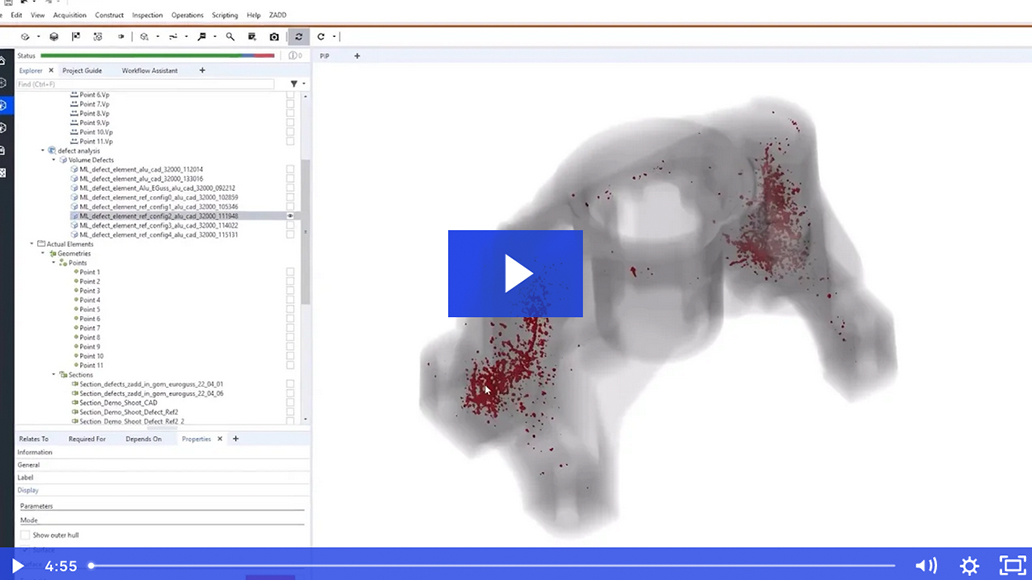
Task: Toggle eye visibility for ML_defect_element_ref_config2
Action: point(291,216)
